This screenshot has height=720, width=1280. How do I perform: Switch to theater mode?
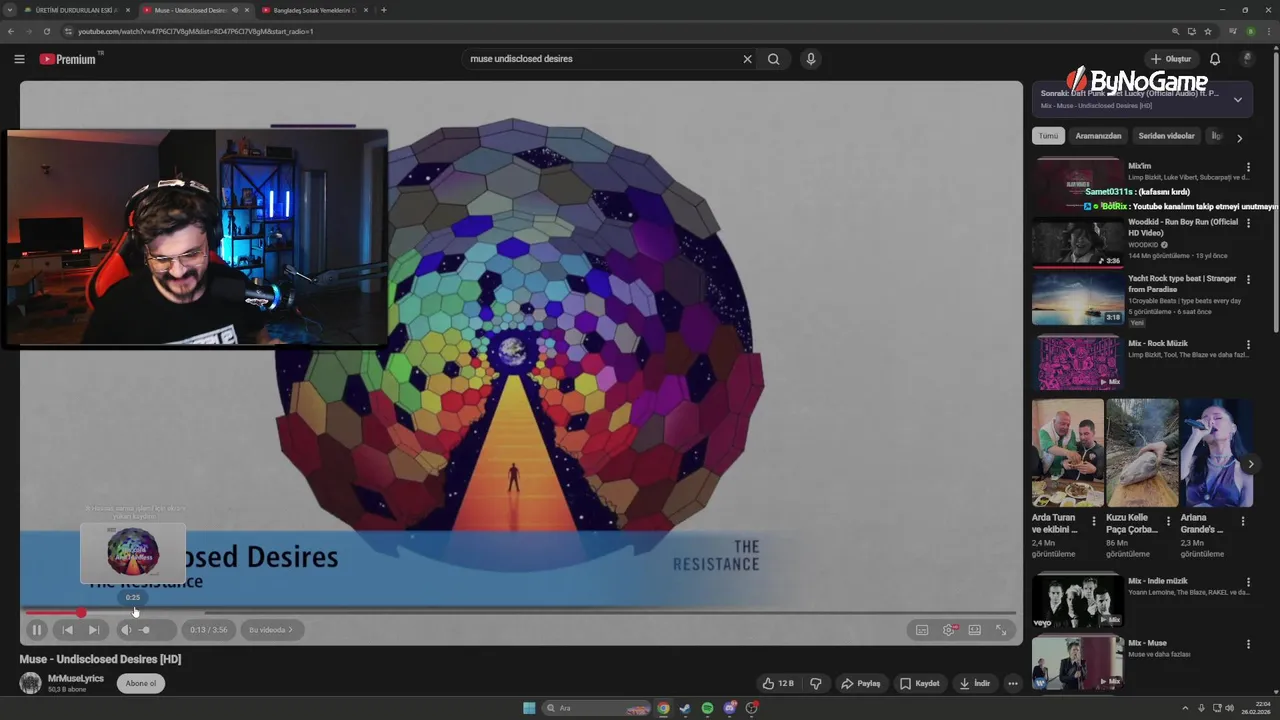click(x=975, y=630)
